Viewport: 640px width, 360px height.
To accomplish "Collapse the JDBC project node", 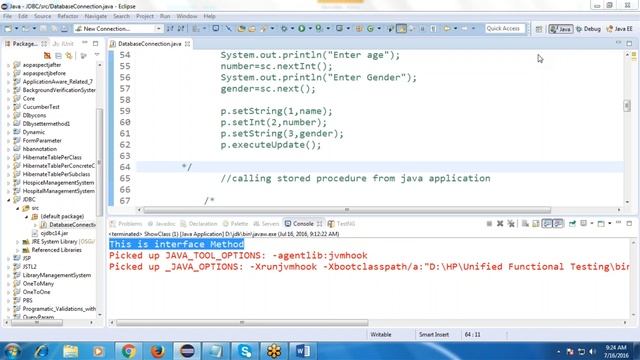I will [x=9, y=200].
